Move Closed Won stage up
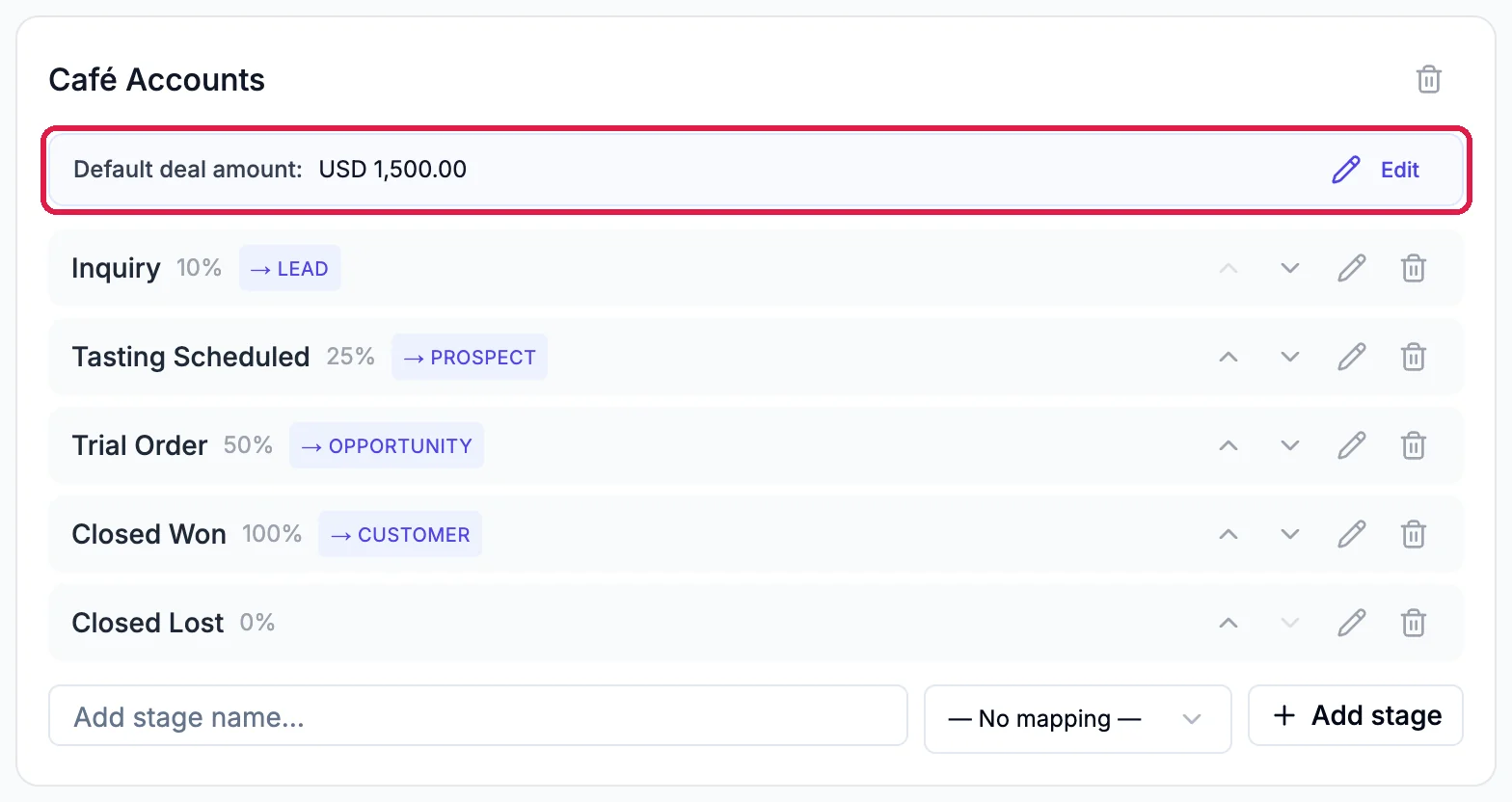 (x=1228, y=534)
